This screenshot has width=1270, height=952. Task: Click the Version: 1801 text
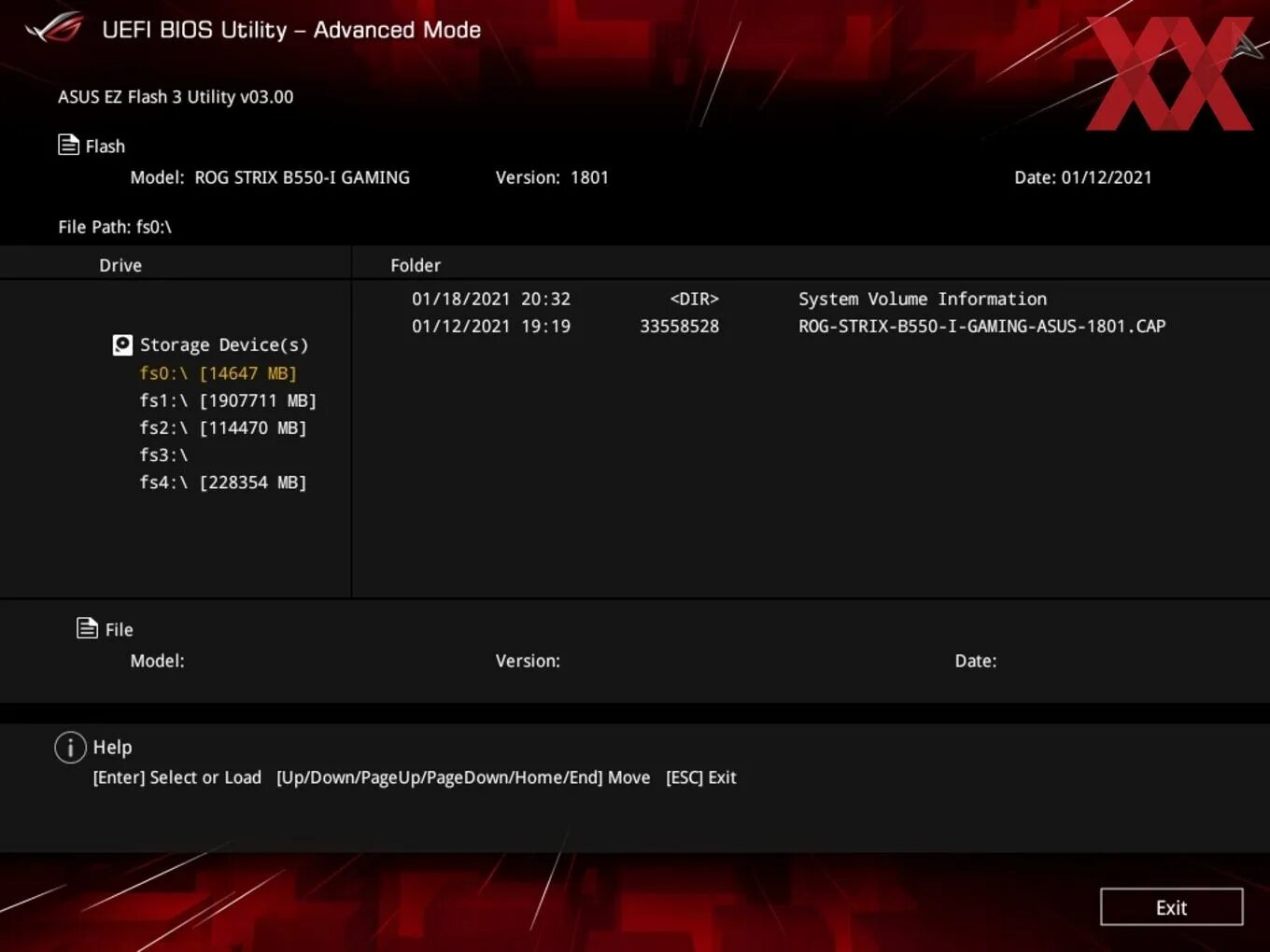(552, 177)
